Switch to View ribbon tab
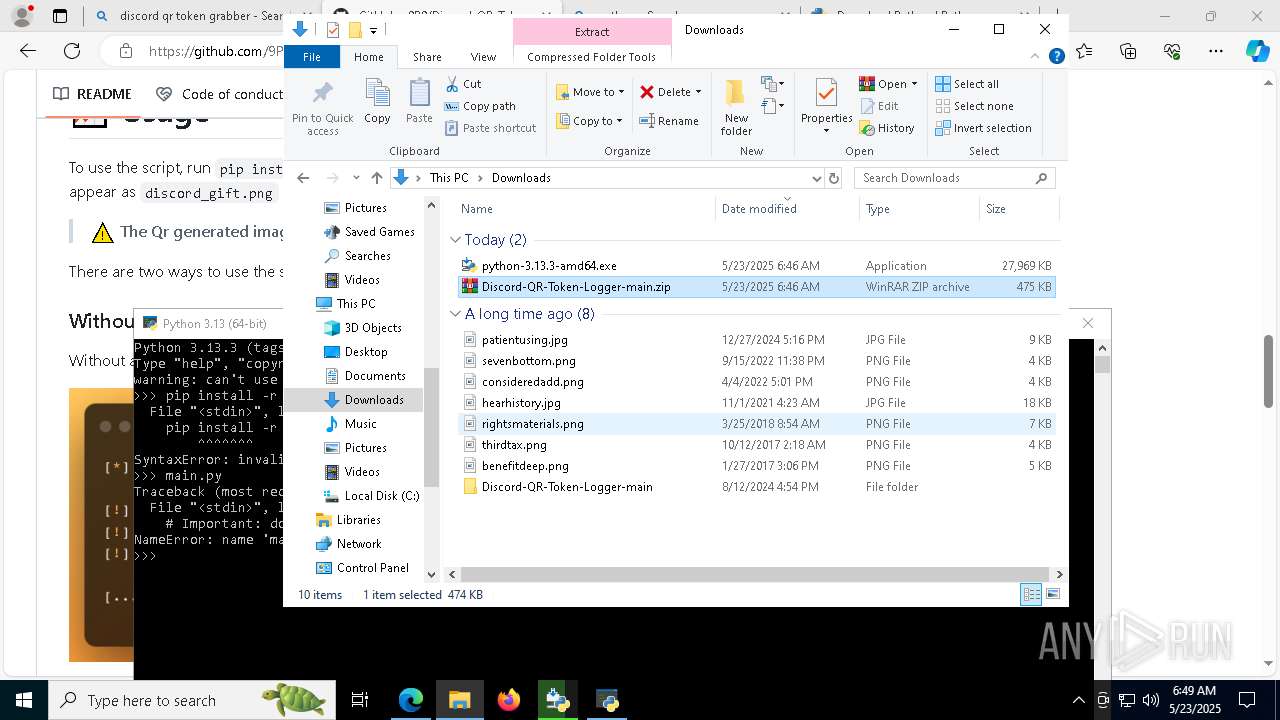The height and width of the screenshot is (720, 1280). 483,57
